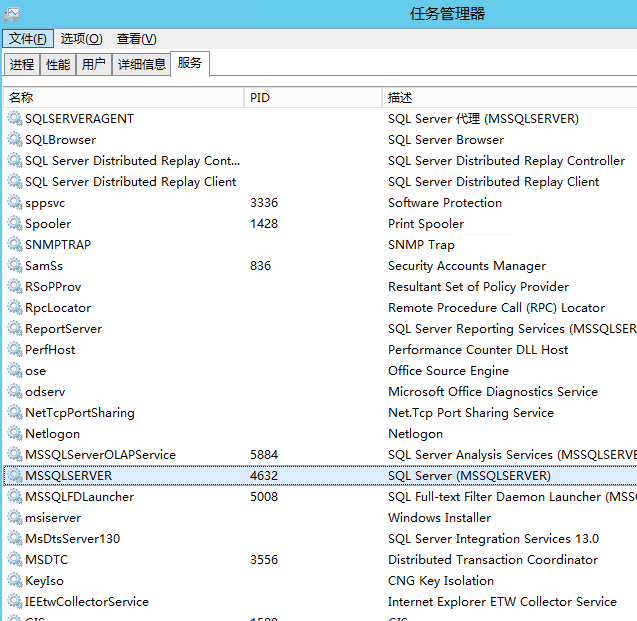Click description 'SQL Server Integration Services 13.0'
This screenshot has width=637, height=621.
point(493,539)
